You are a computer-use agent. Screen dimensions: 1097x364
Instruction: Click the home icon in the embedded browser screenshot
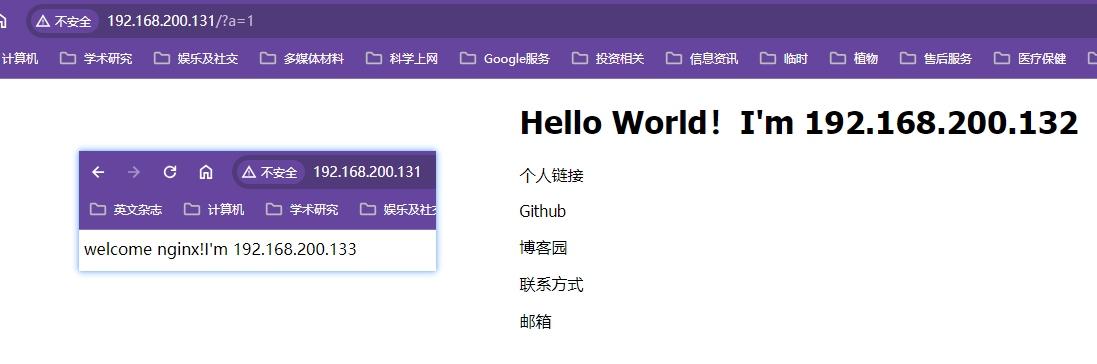[x=206, y=172]
